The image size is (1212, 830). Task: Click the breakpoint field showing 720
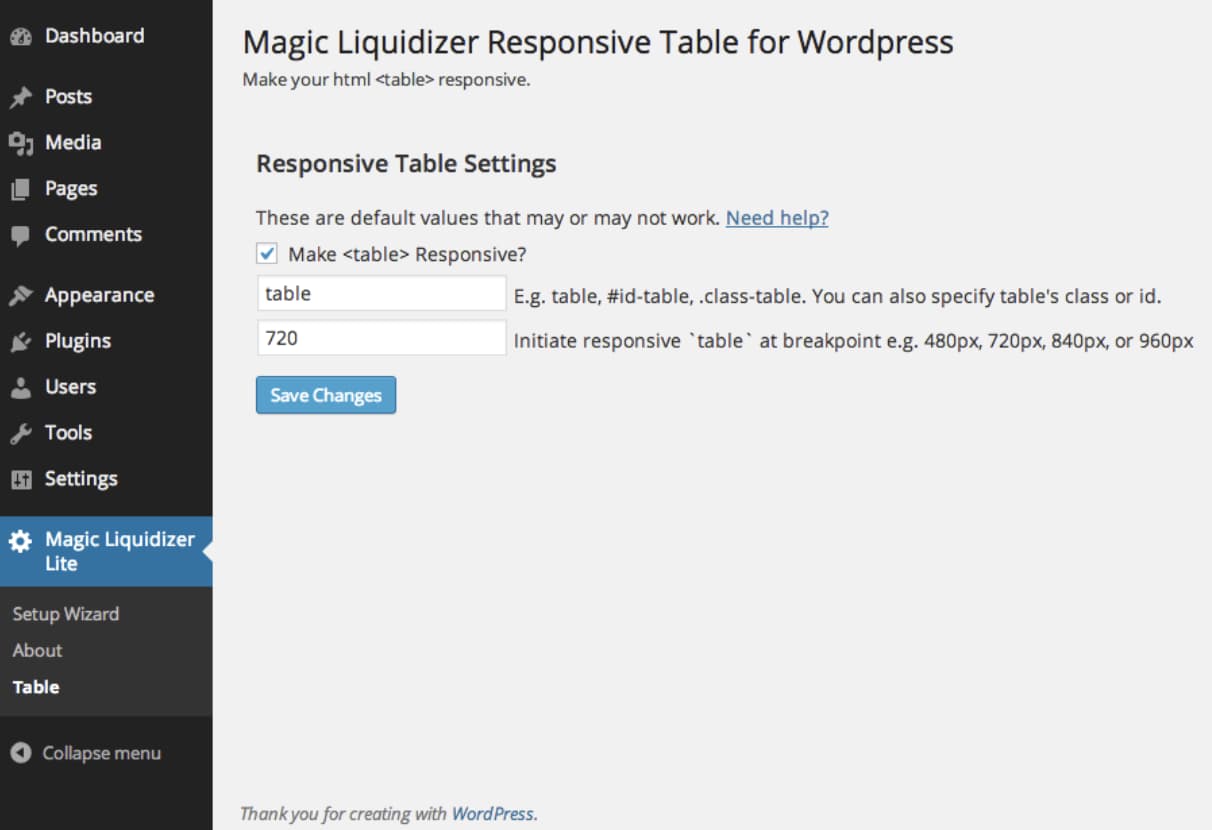tap(381, 338)
